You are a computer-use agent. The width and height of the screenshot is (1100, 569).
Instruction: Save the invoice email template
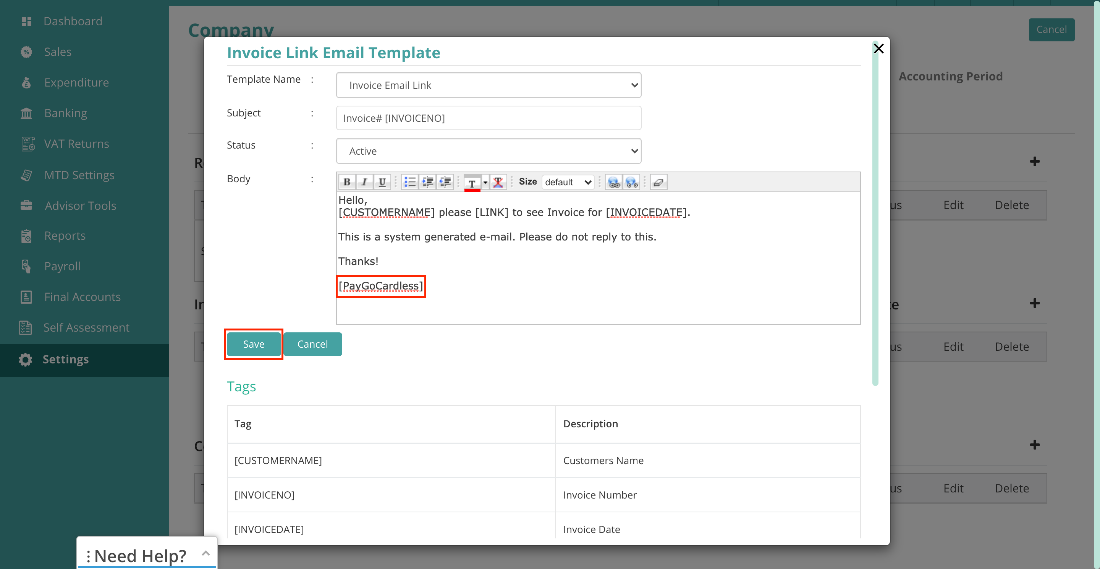point(254,344)
